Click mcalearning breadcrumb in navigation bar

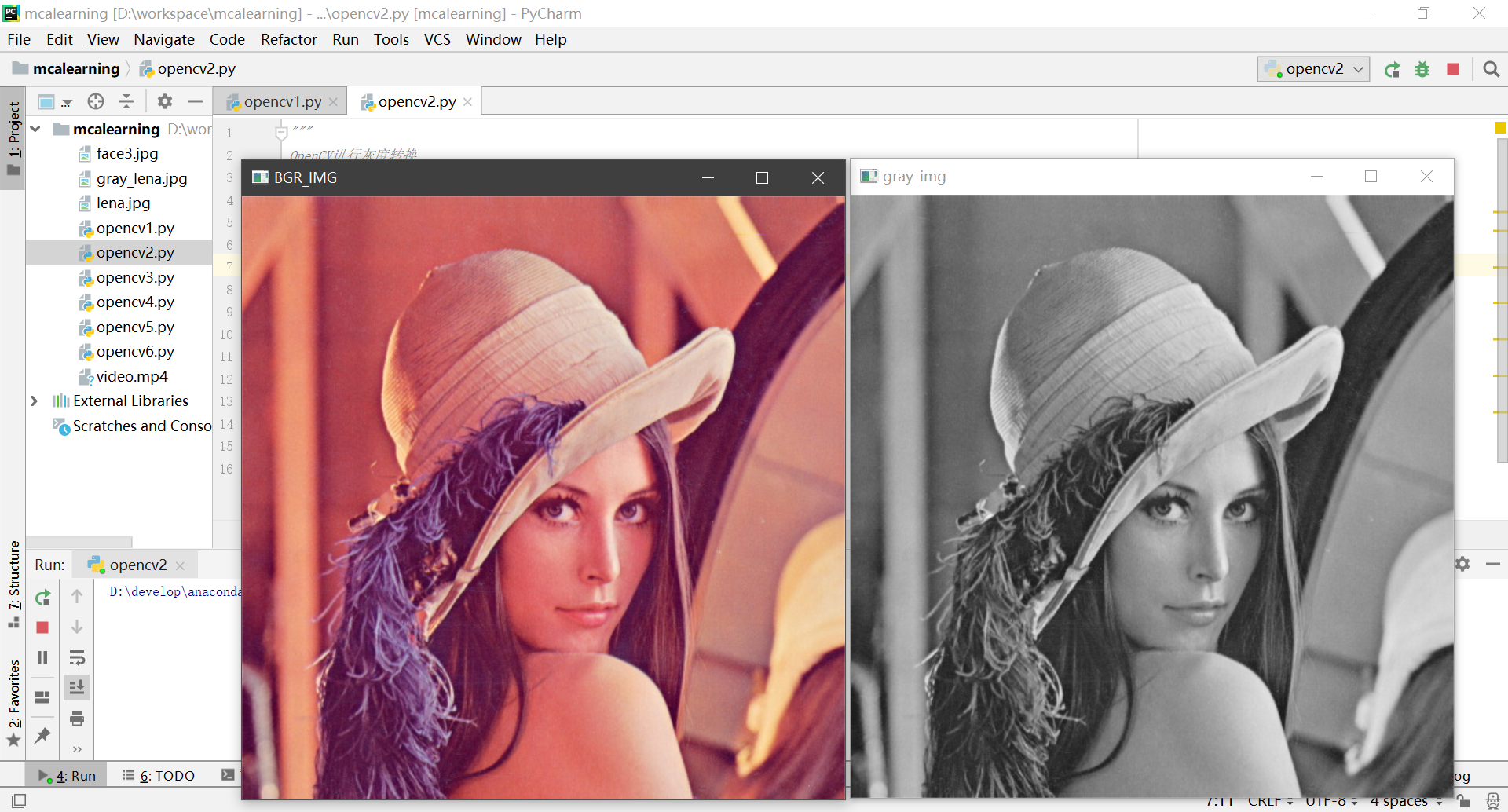[x=68, y=69]
